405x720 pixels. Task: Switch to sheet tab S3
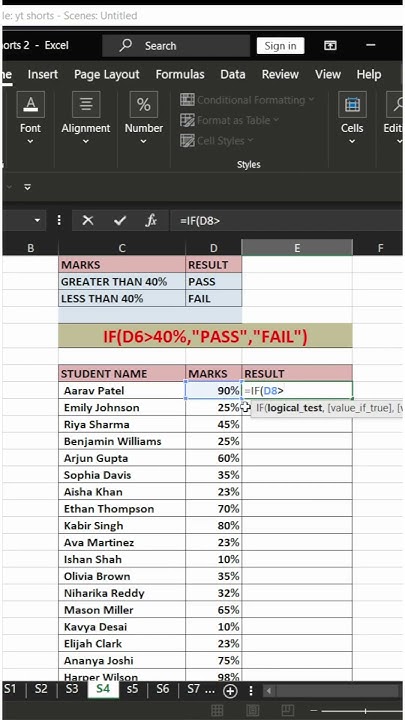[72, 689]
